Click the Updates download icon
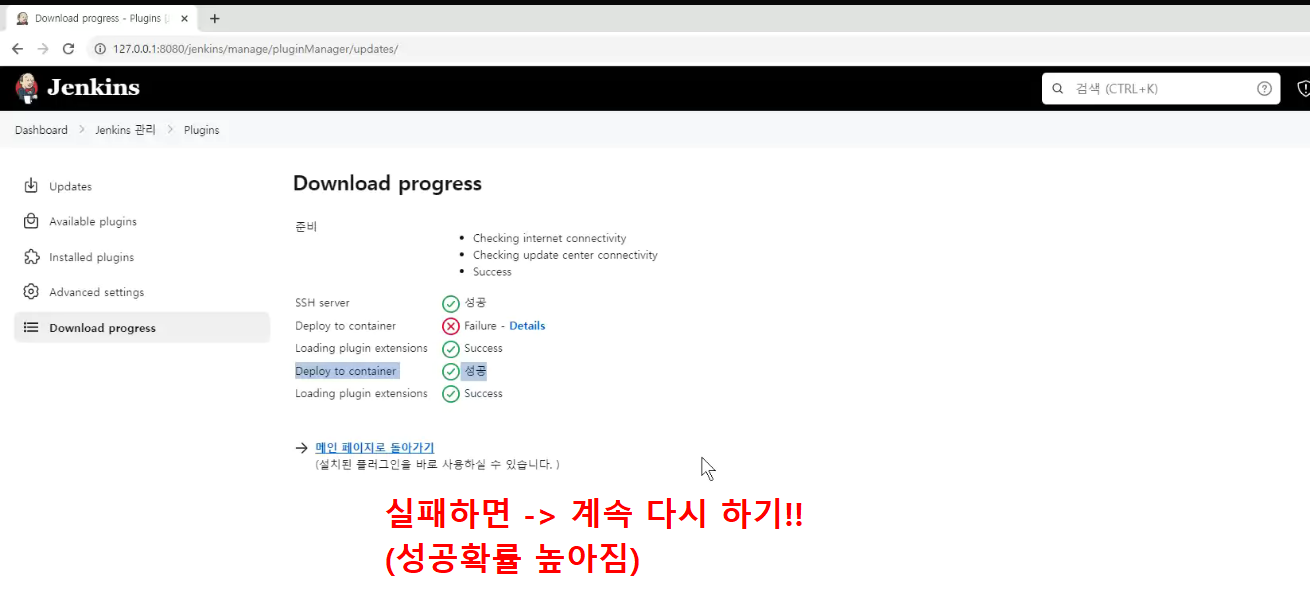Image resolution: width=1310 pixels, height=616 pixels. [31, 186]
